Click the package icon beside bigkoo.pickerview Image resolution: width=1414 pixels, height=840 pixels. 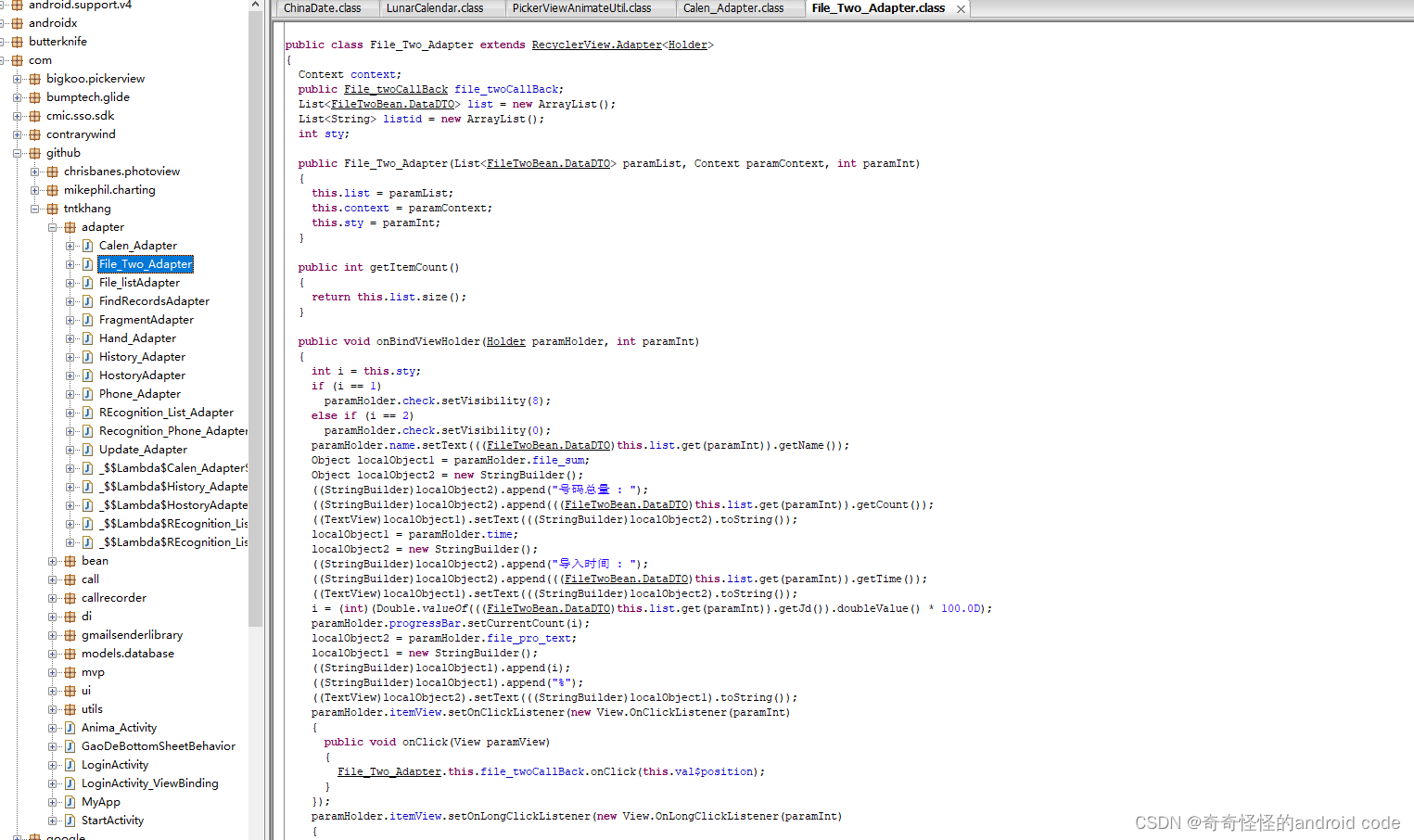(x=34, y=79)
